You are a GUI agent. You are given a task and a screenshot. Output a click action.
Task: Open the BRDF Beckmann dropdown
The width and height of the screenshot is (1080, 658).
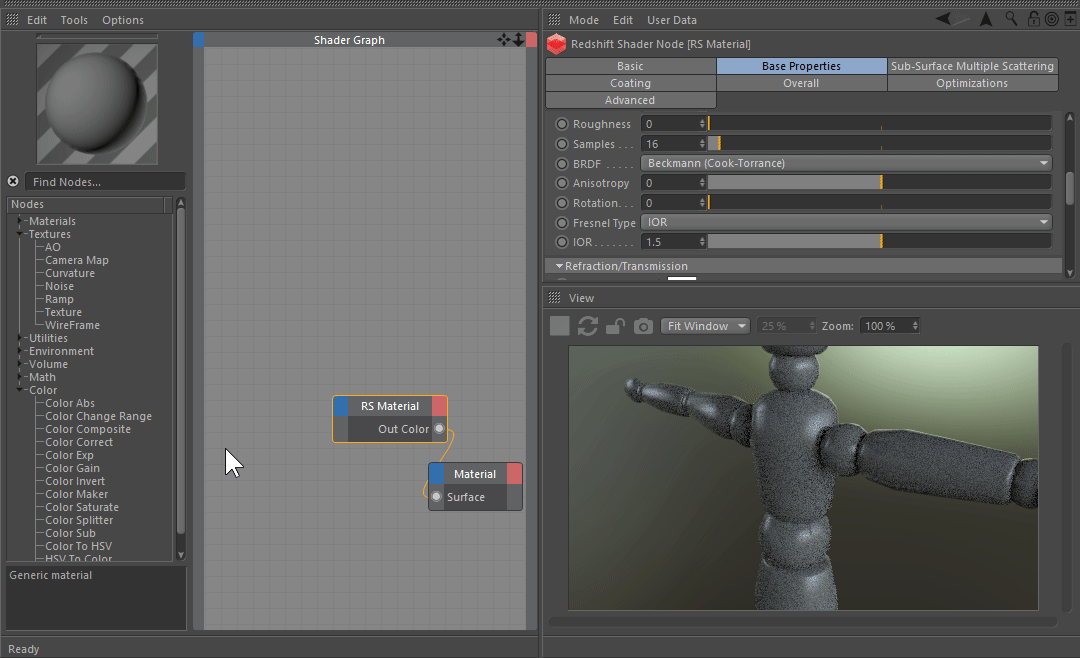[846, 163]
